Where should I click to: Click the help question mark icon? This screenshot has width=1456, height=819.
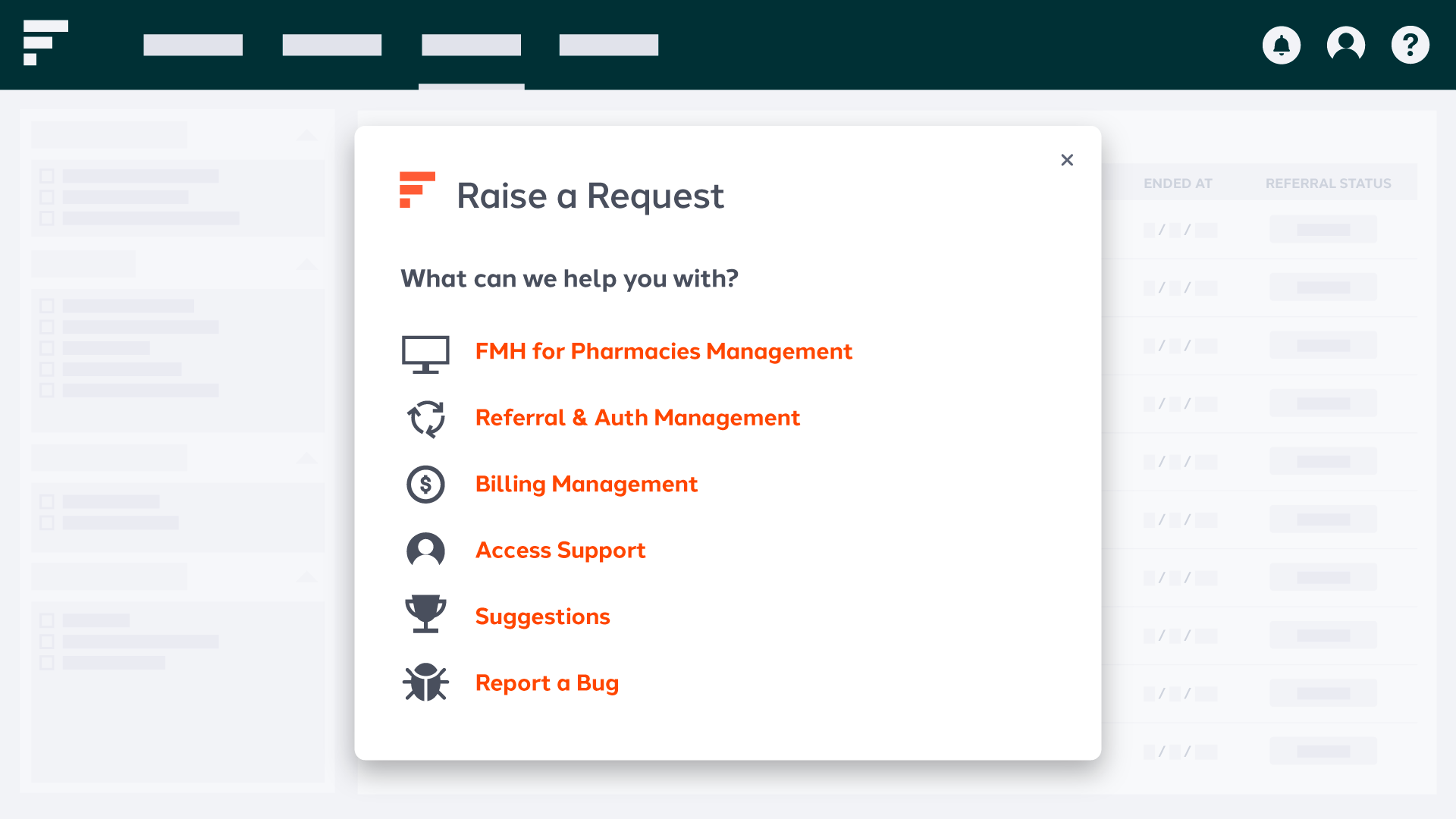[x=1410, y=45]
